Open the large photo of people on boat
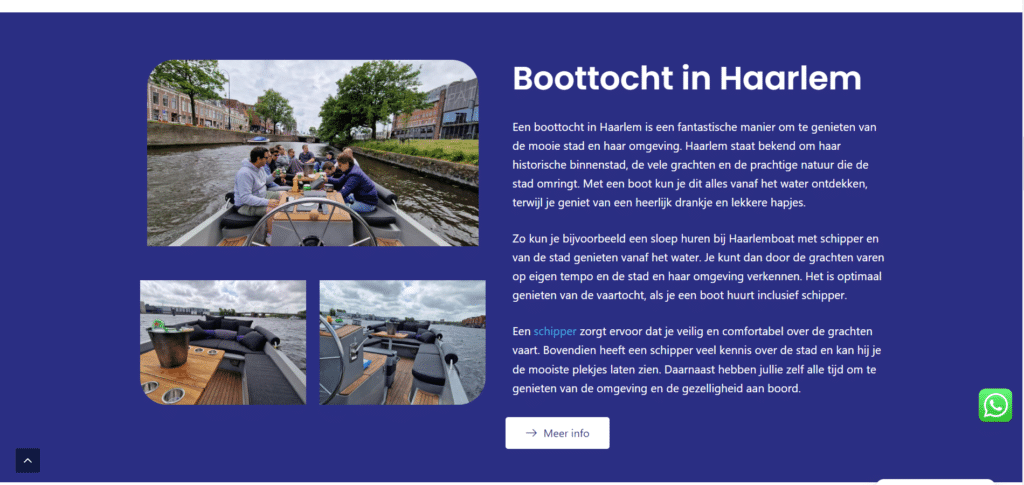The image size is (1024, 485). (x=312, y=152)
